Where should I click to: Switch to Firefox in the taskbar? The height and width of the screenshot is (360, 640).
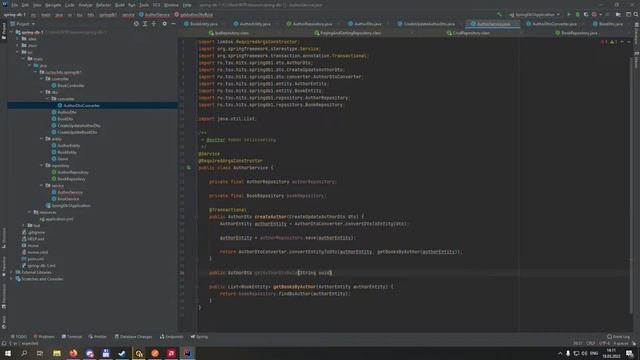73,353
